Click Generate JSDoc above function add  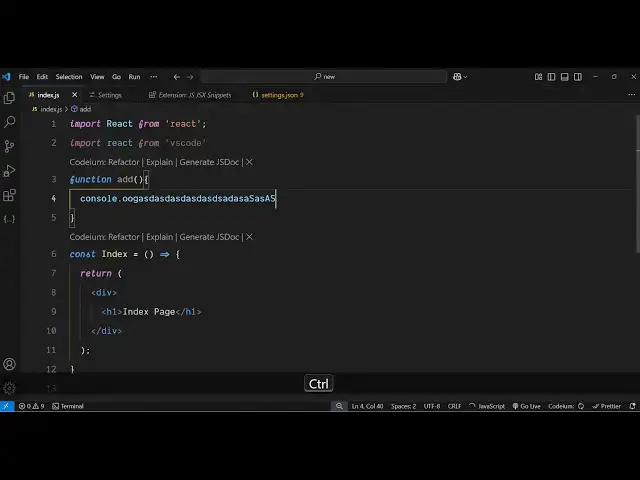click(x=209, y=162)
